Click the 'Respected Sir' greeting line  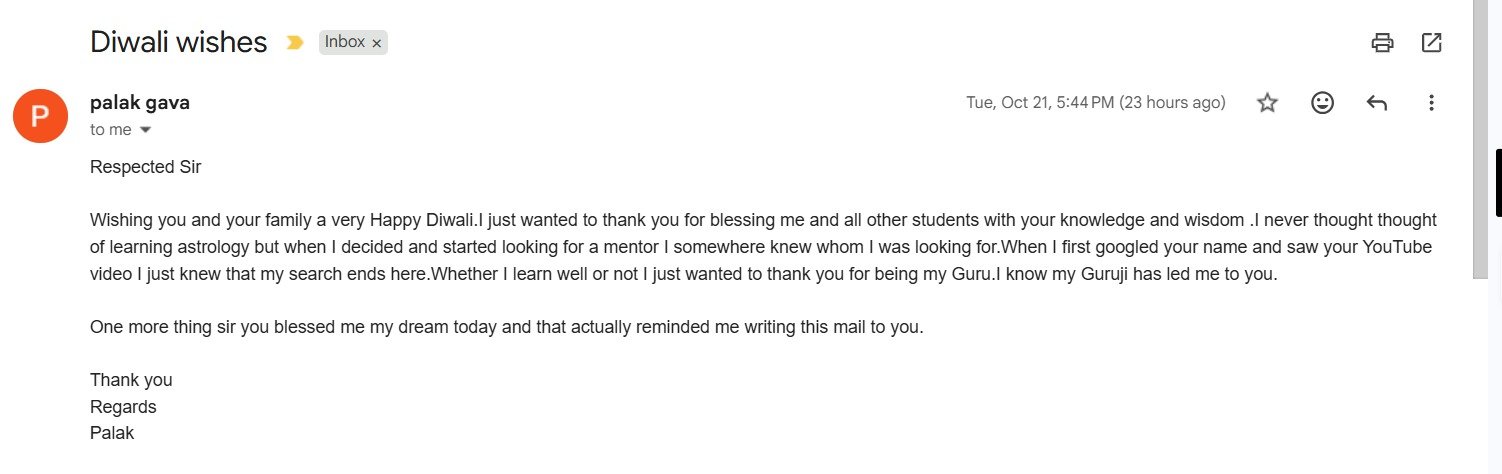tap(145, 167)
